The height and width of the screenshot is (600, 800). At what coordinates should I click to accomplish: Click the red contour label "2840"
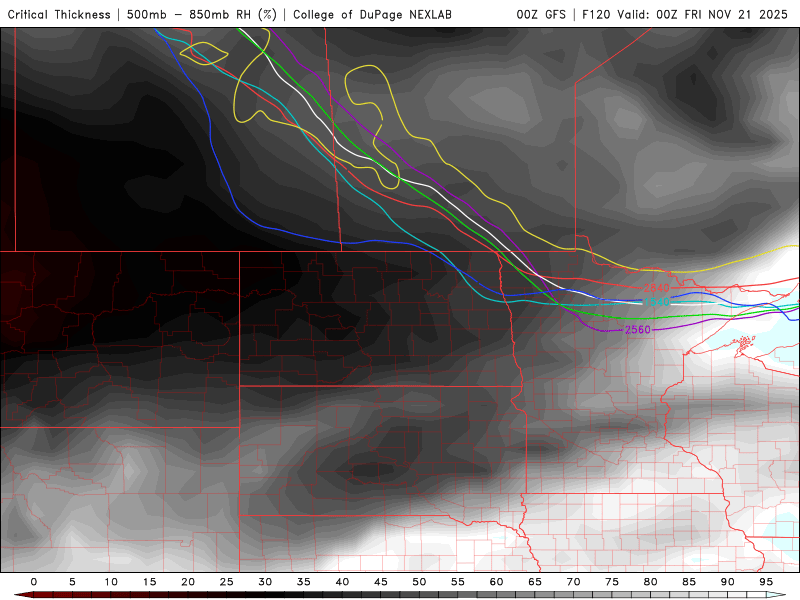656,288
